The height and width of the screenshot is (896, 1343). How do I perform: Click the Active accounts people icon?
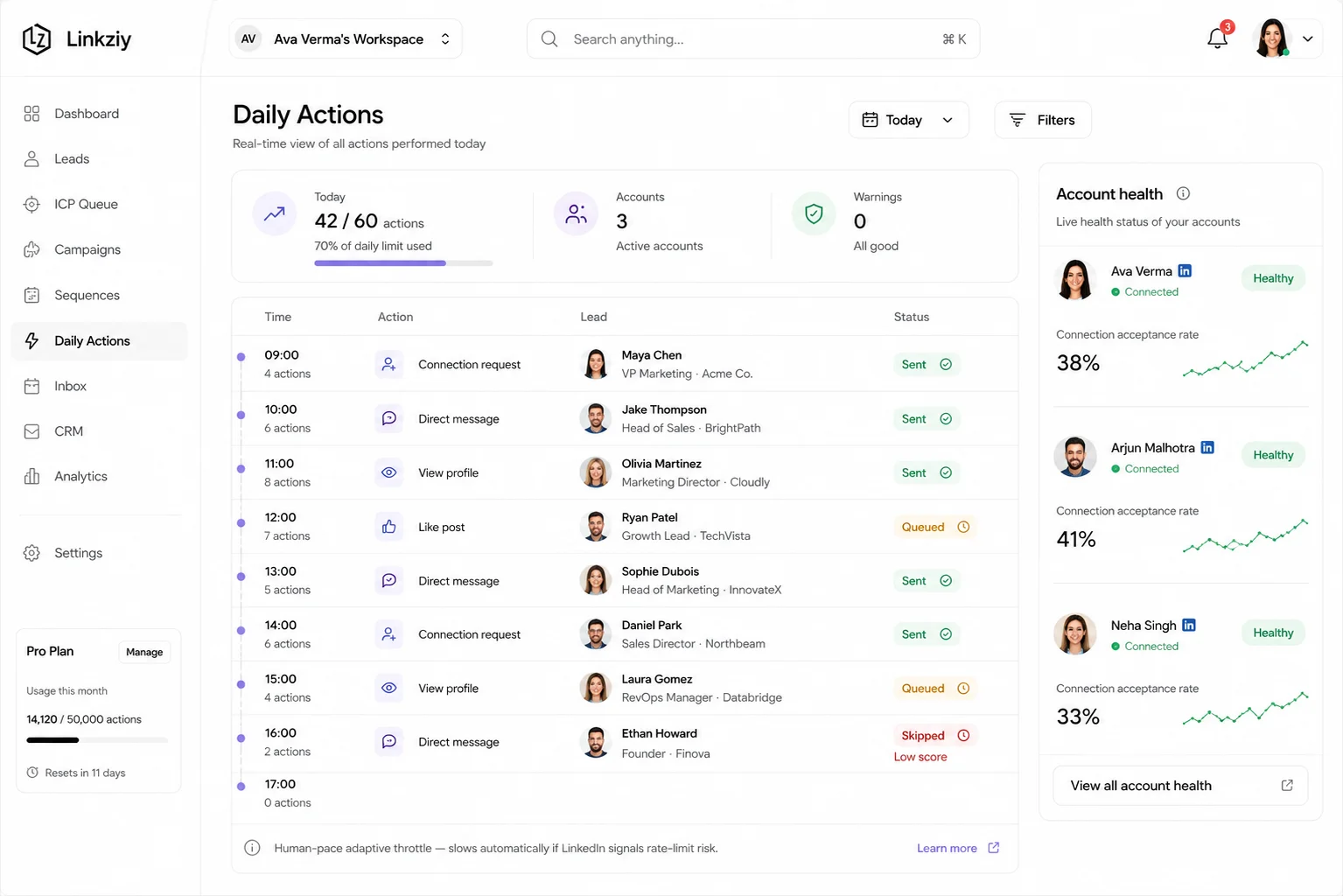[576, 213]
